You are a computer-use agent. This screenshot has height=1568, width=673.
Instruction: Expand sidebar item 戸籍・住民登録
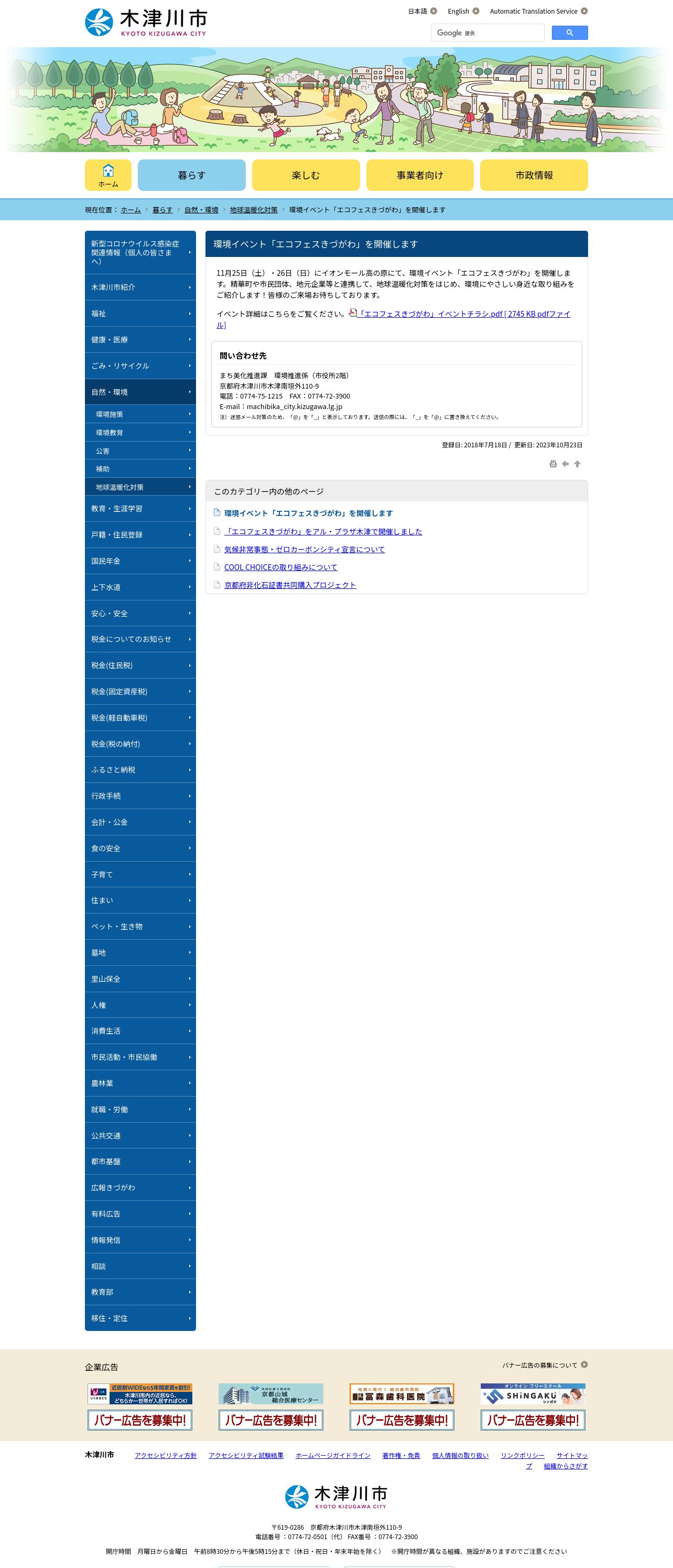pyautogui.click(x=140, y=535)
